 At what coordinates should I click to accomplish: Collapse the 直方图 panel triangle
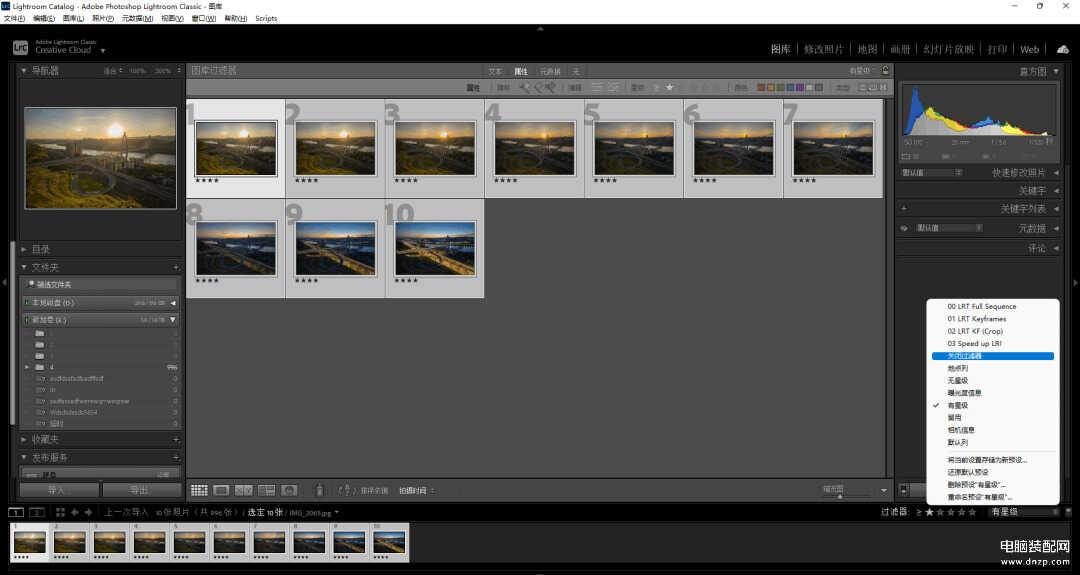point(1056,71)
